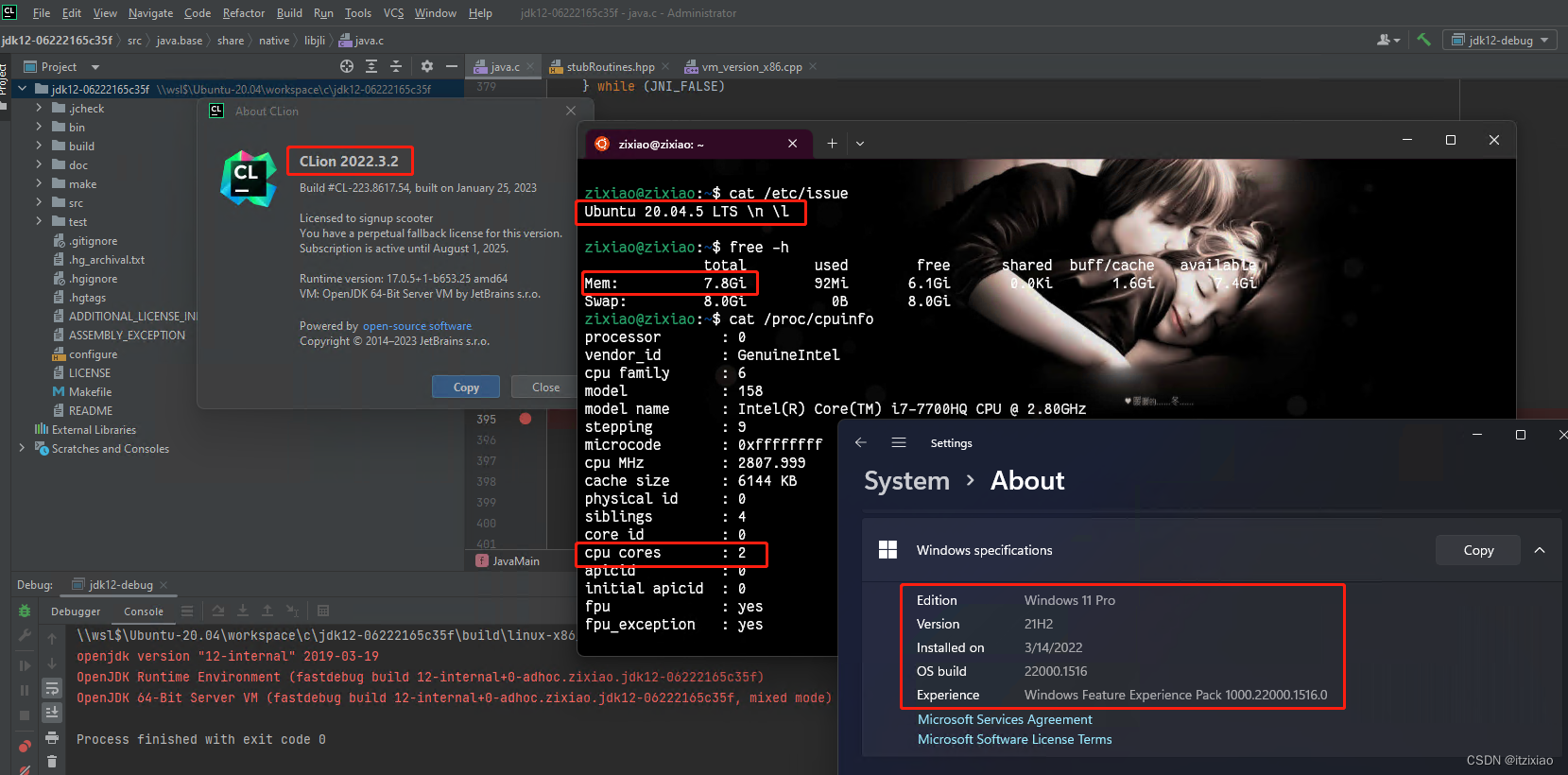Collapse the Windows specifications section
The height and width of the screenshot is (775, 1568).
[1540, 550]
